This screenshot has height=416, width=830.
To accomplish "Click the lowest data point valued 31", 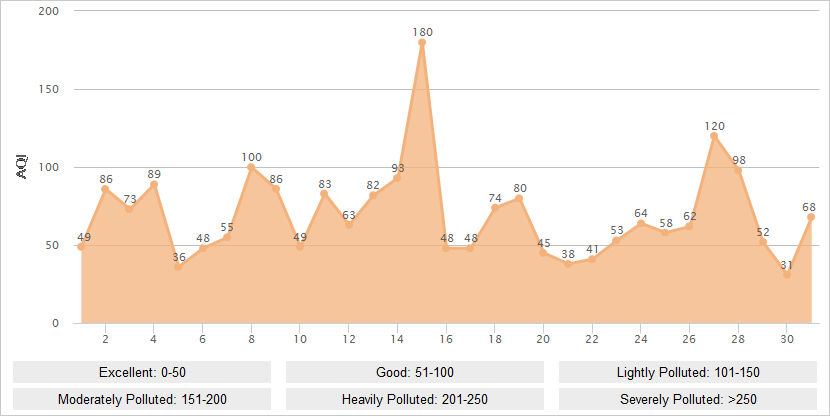I will [787, 275].
